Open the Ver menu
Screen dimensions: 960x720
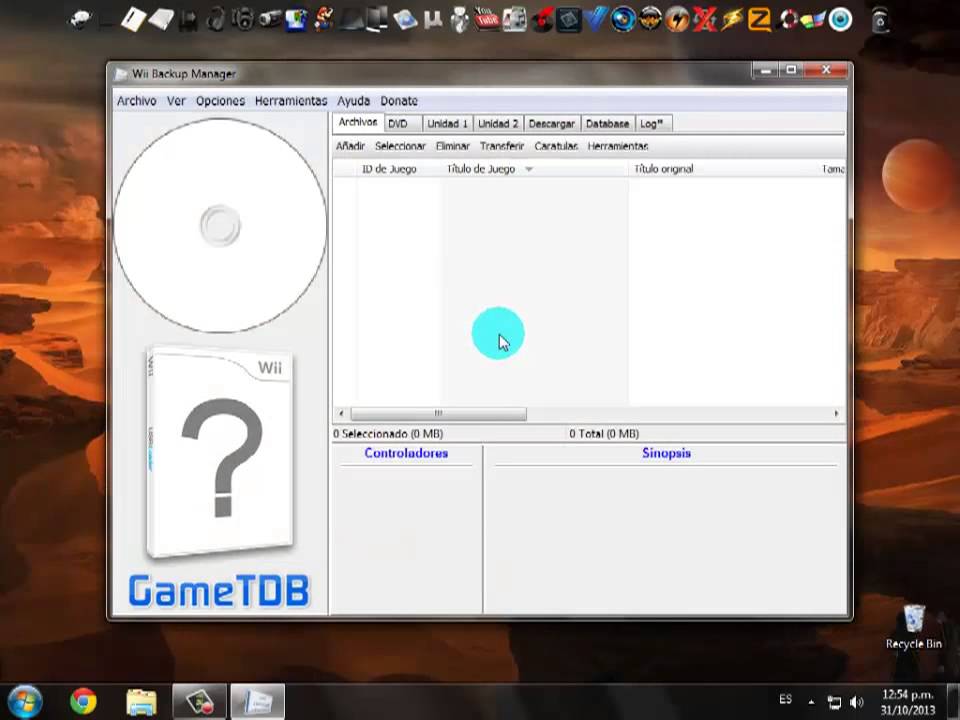pyautogui.click(x=176, y=101)
